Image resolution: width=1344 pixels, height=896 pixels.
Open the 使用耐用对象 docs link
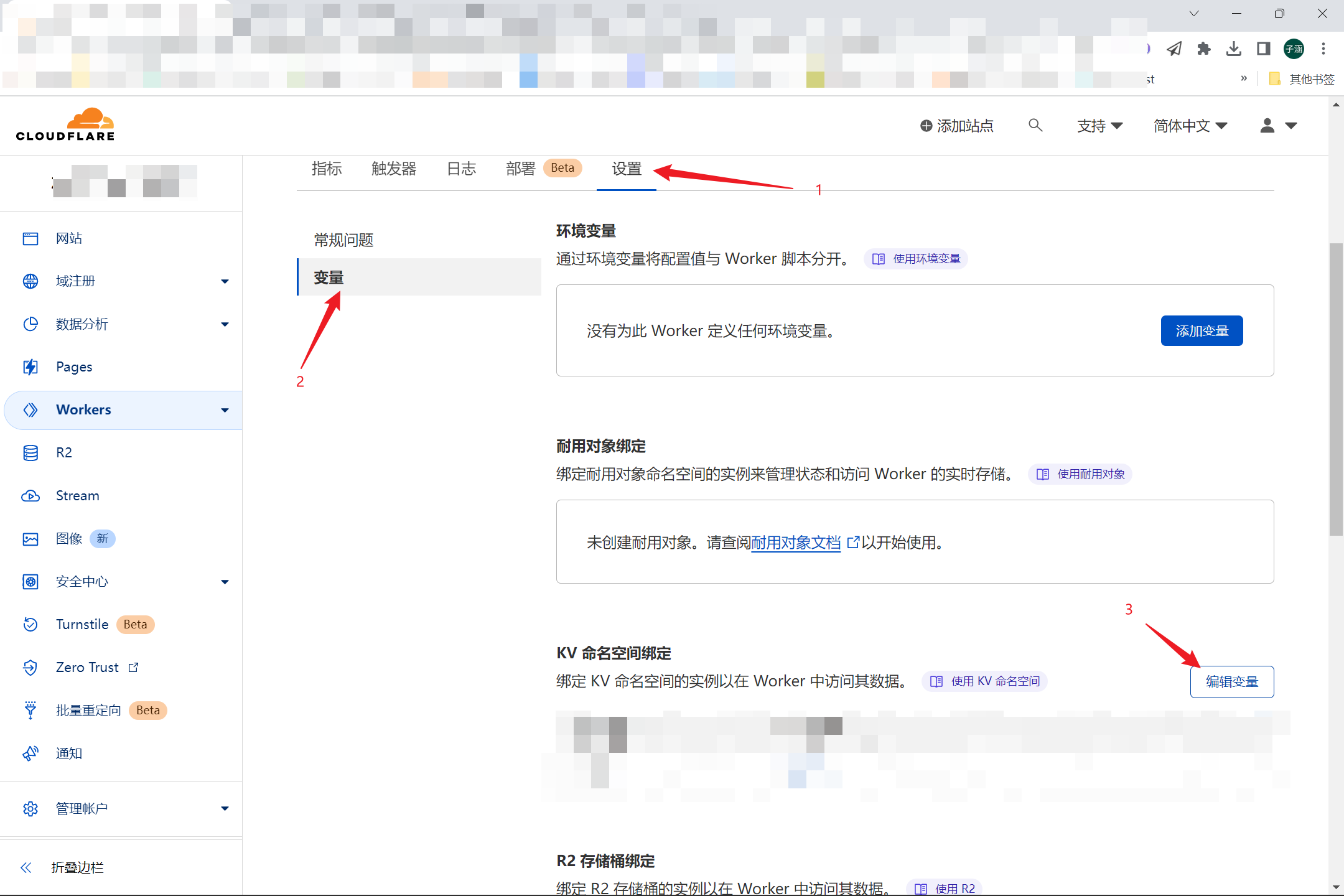point(1080,474)
